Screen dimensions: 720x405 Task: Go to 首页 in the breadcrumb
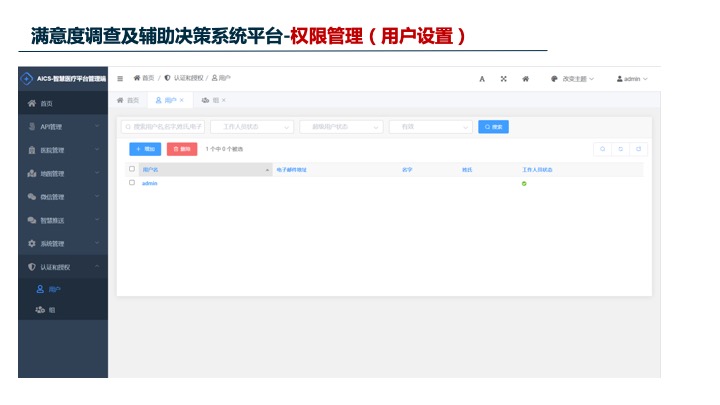pos(144,78)
